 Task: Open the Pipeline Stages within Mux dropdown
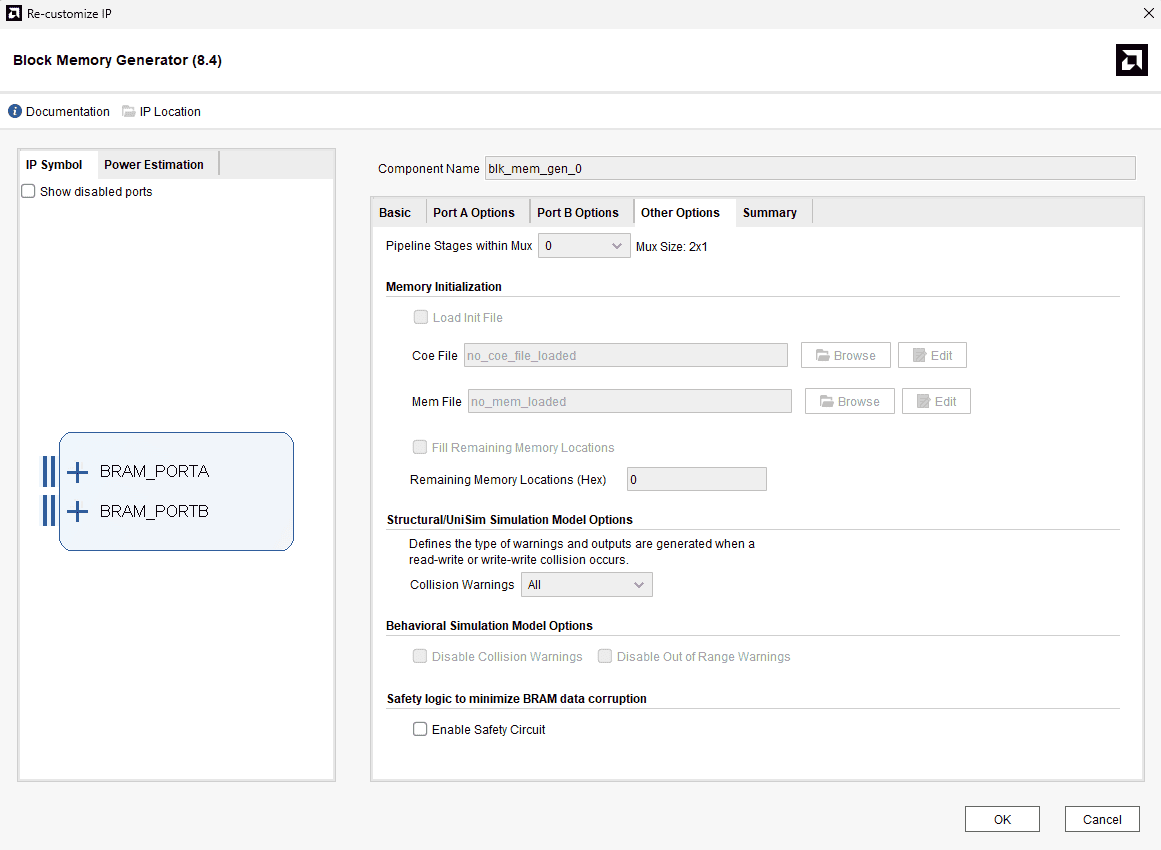tap(584, 246)
